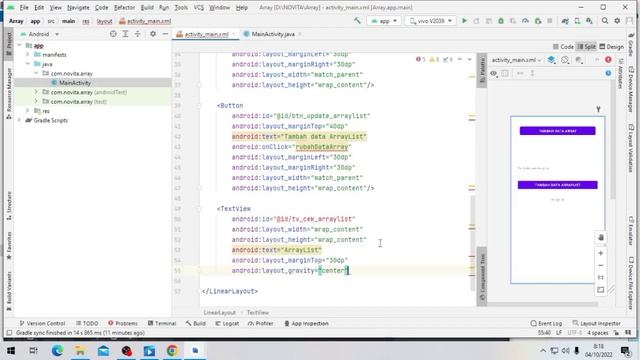Open the Android project view dropdown
Viewport: 640px width, 360px height.
(40, 34)
